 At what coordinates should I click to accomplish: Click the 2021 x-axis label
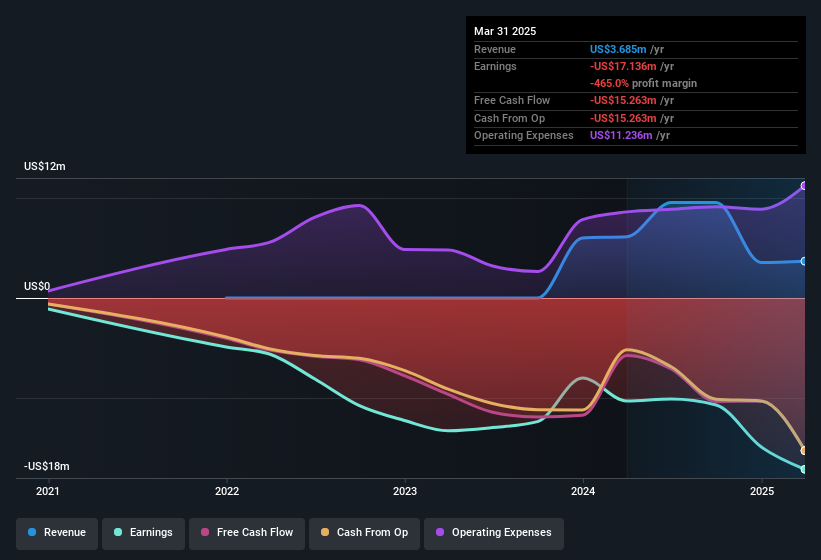coord(48,491)
